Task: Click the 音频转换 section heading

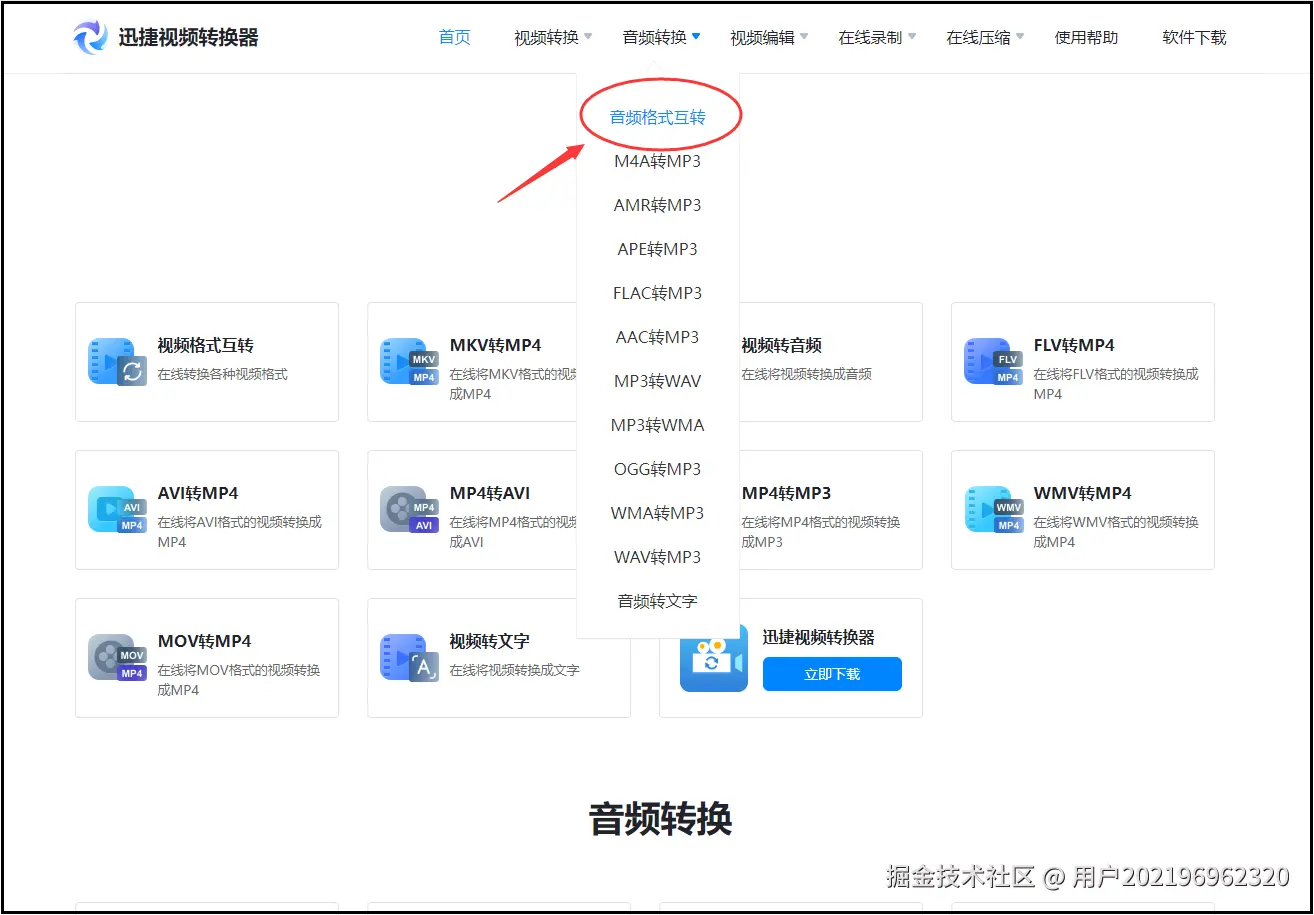Action: pyautogui.click(x=660, y=818)
